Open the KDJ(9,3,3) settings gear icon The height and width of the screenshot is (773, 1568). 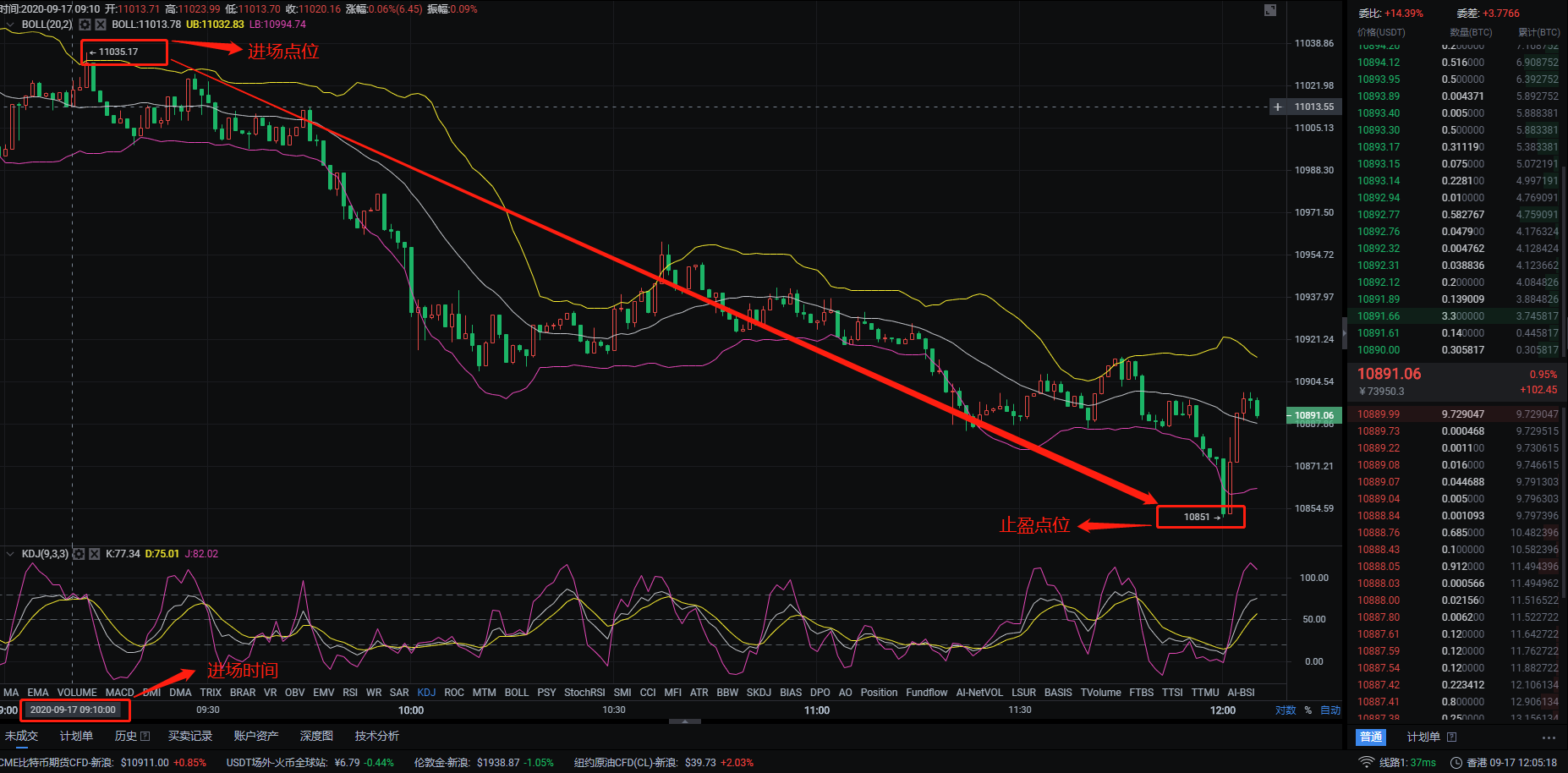78,554
